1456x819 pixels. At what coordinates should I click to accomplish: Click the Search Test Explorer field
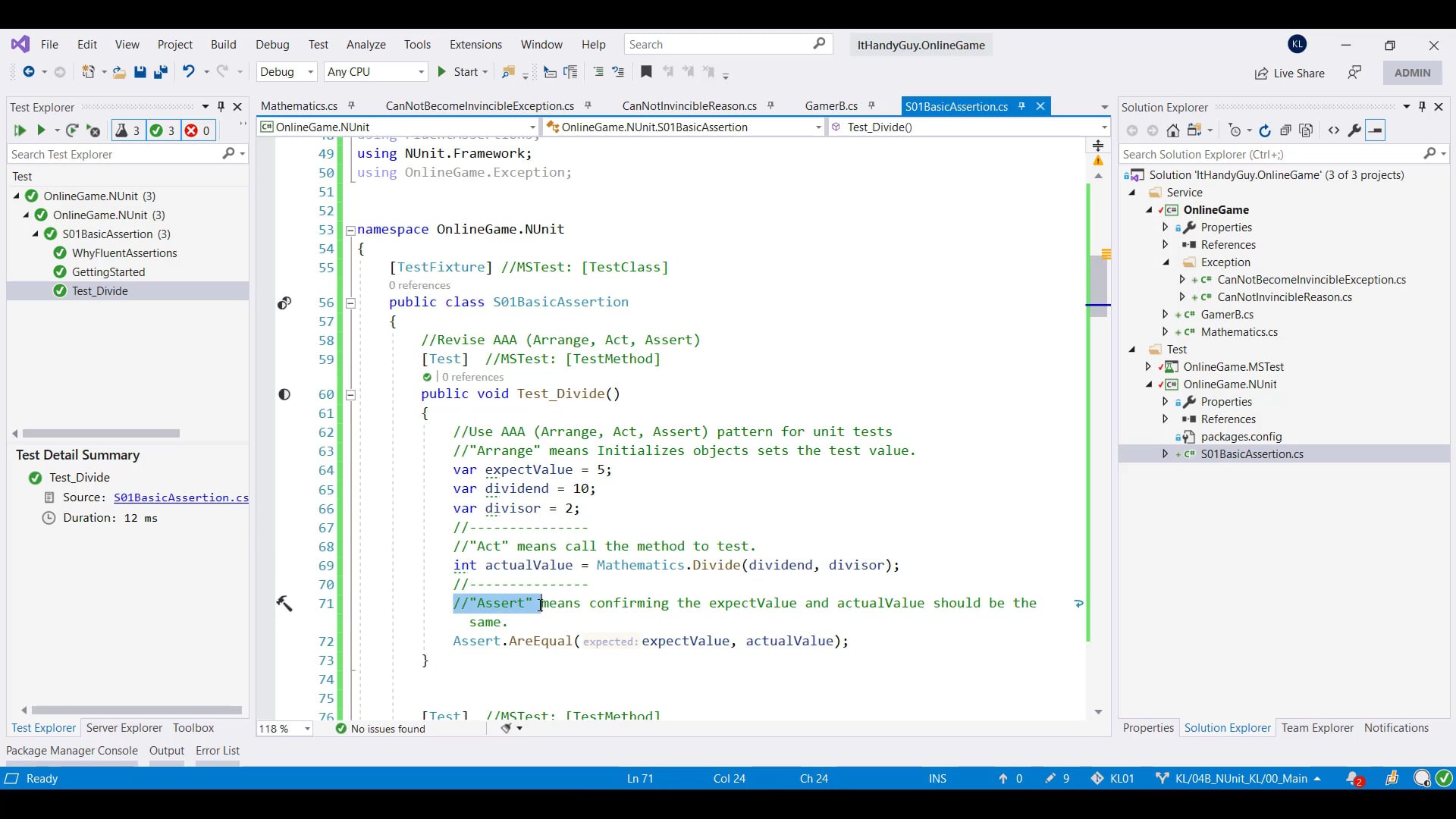coord(114,154)
